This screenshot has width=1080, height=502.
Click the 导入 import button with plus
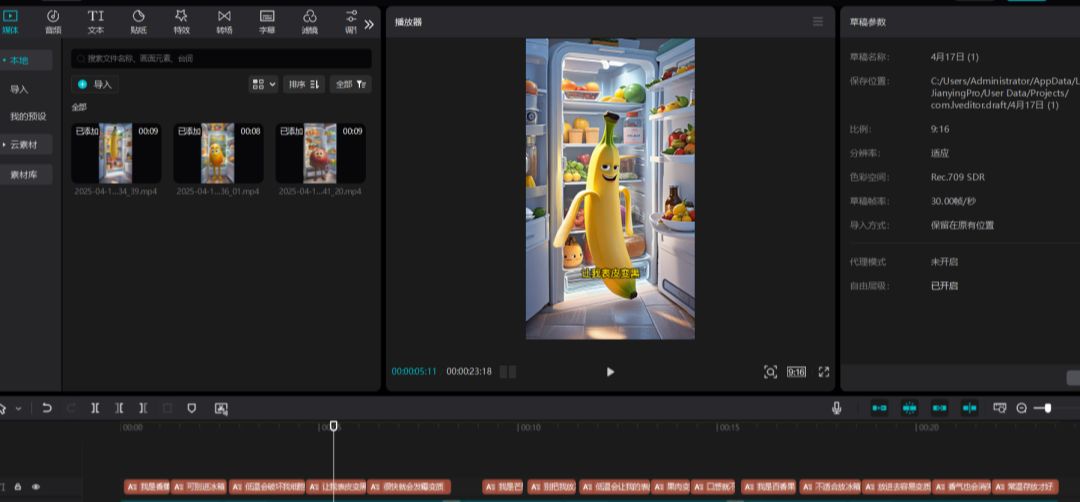click(x=96, y=85)
